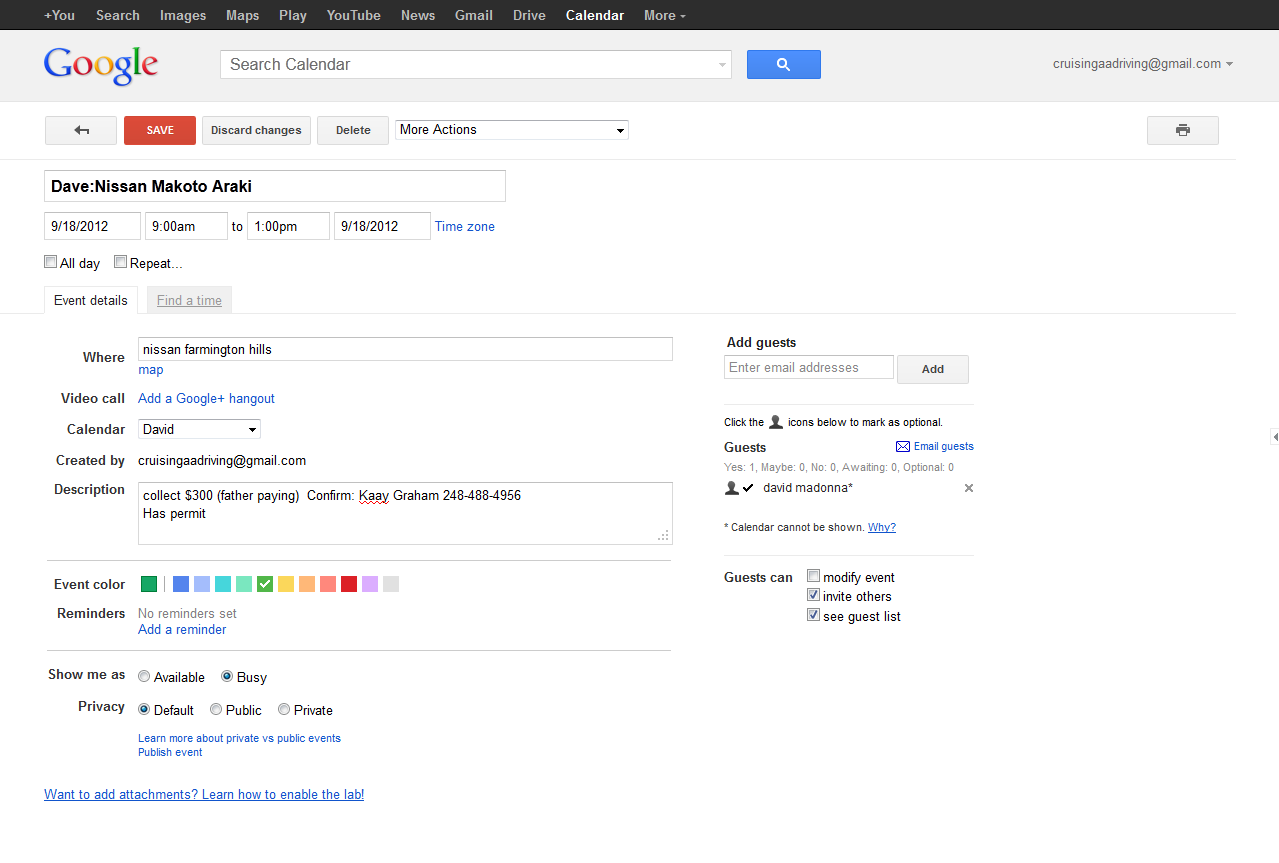Open Learn more about private vs public events
This screenshot has height=863, width=1279.
239,738
